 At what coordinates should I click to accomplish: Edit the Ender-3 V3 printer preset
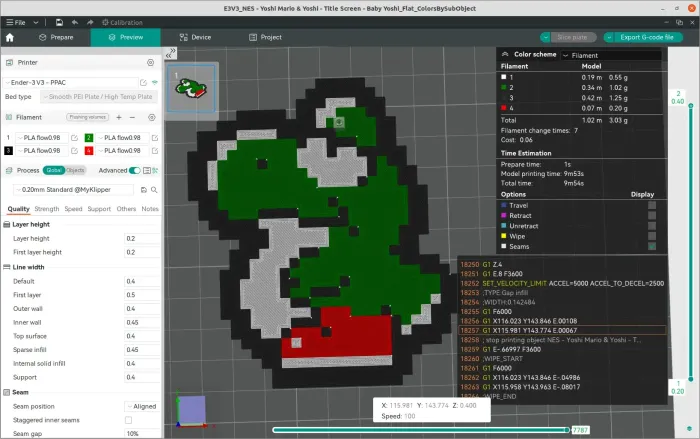(143, 83)
